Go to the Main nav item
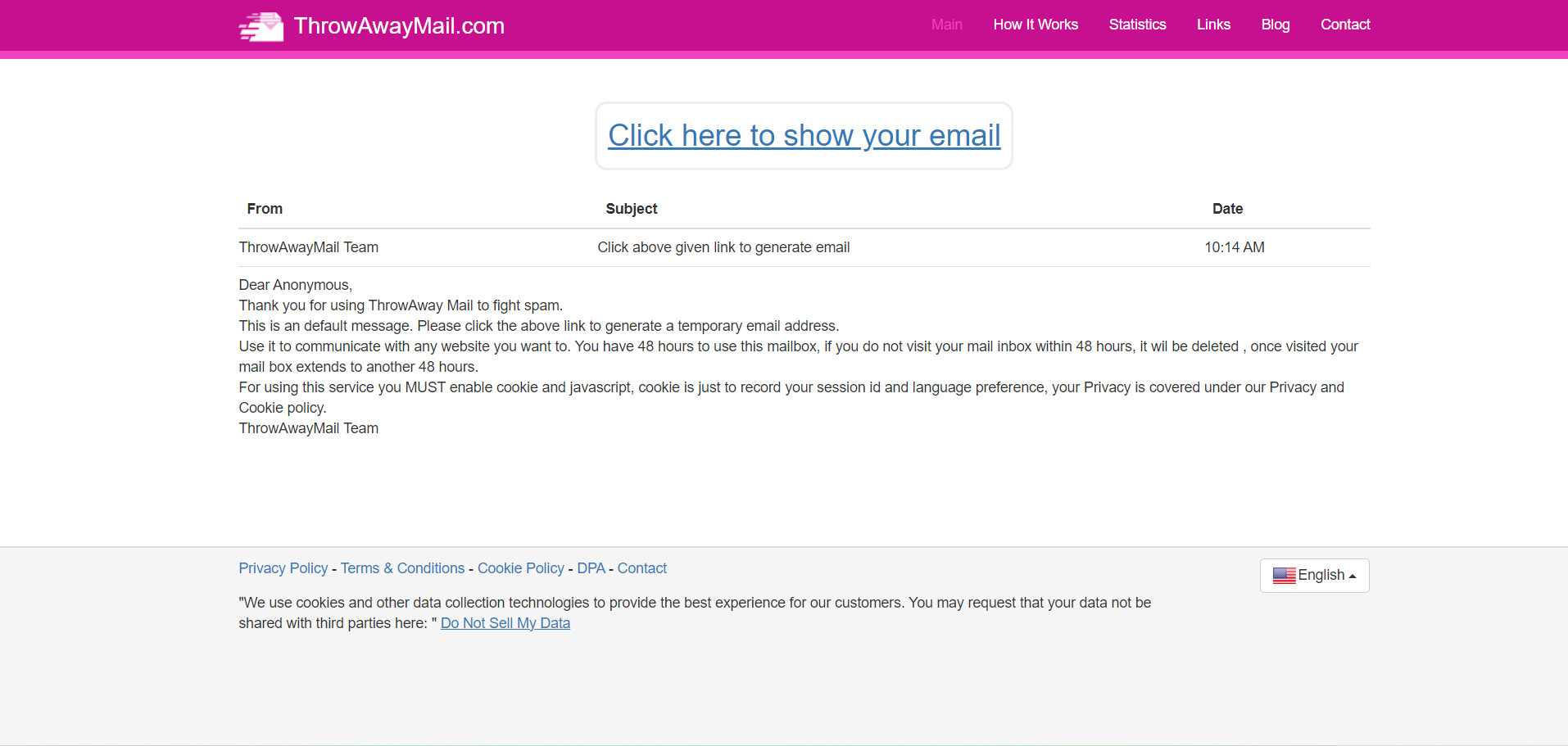1568x746 pixels. click(x=946, y=25)
